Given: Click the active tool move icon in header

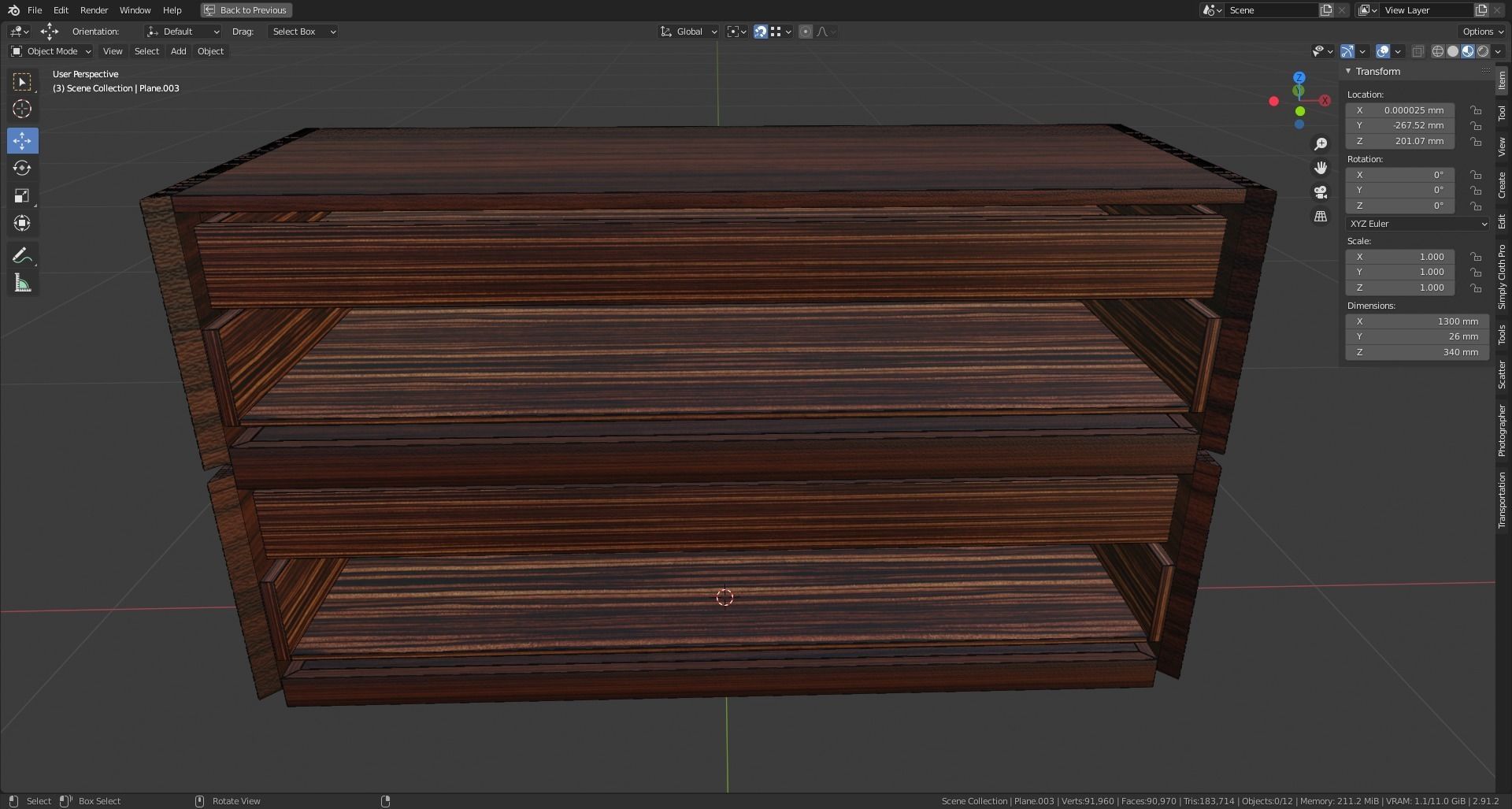Looking at the screenshot, I should point(49,32).
